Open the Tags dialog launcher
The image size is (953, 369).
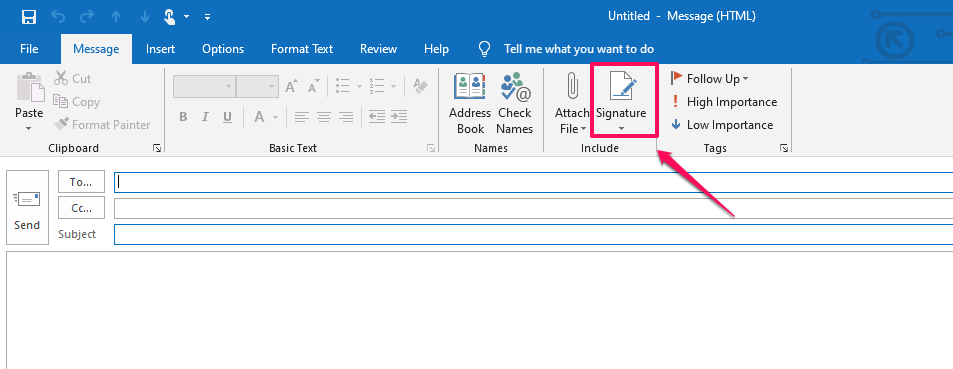click(x=784, y=148)
